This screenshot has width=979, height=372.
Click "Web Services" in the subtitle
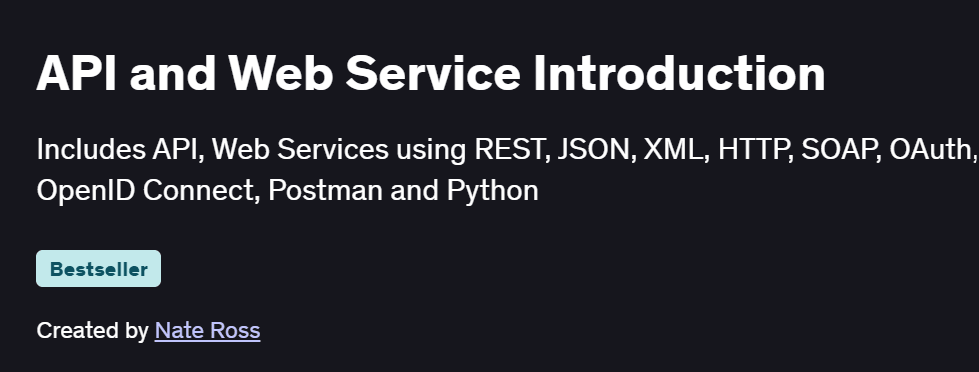pos(300,150)
